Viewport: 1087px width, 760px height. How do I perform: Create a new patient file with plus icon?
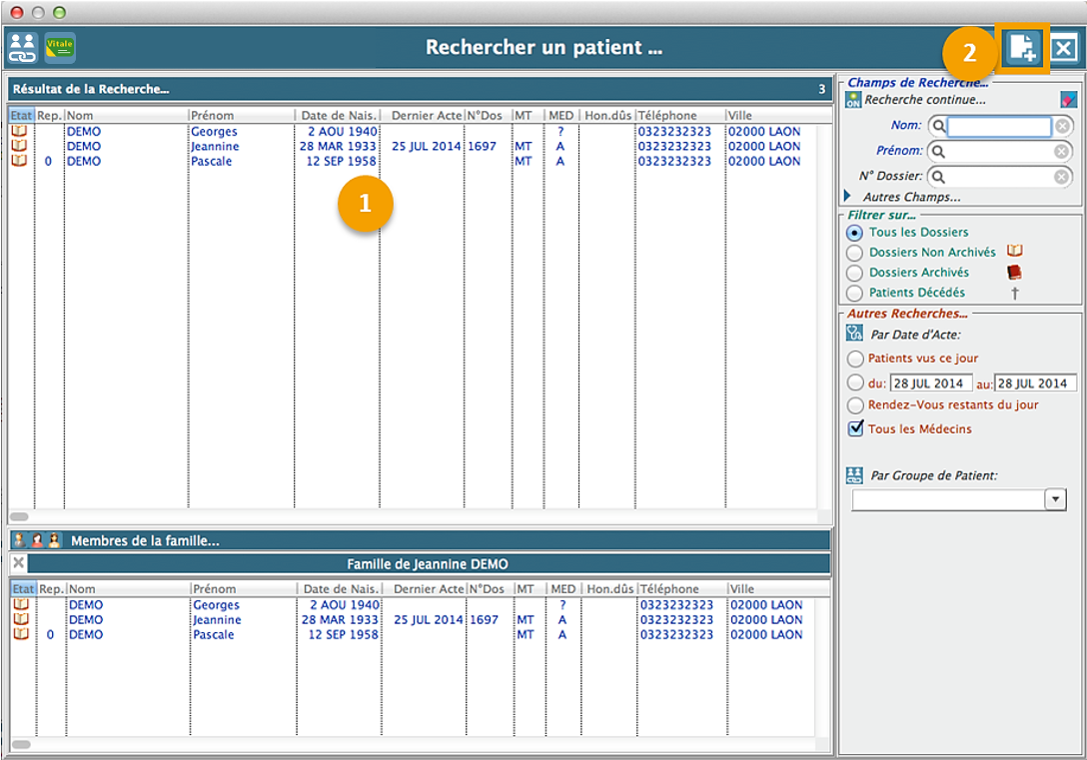[x=1022, y=48]
